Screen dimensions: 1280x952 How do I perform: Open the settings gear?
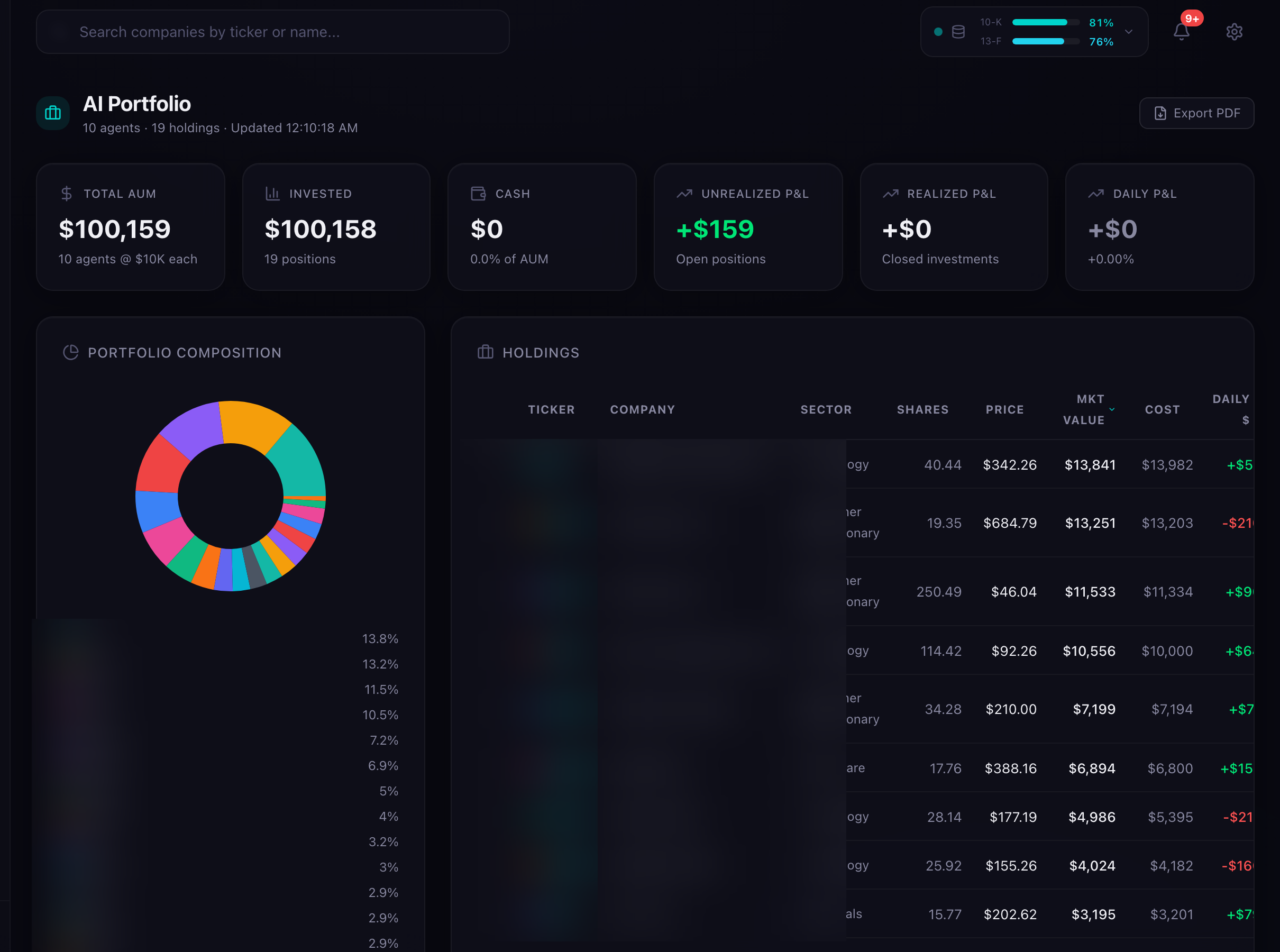tap(1234, 31)
